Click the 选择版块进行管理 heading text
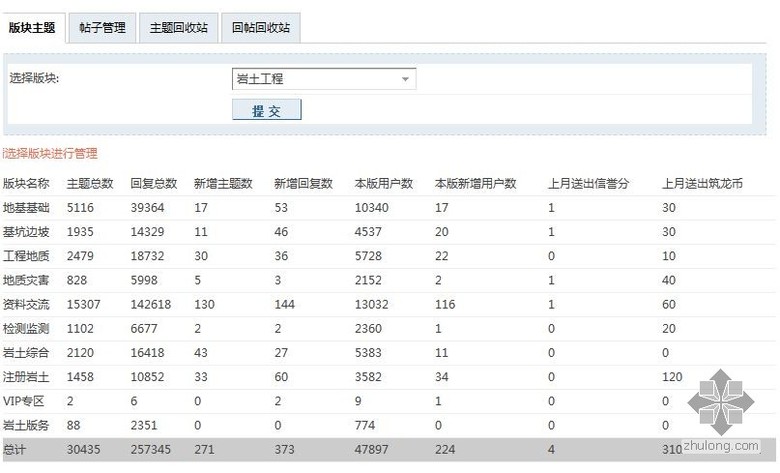 click(x=51, y=153)
